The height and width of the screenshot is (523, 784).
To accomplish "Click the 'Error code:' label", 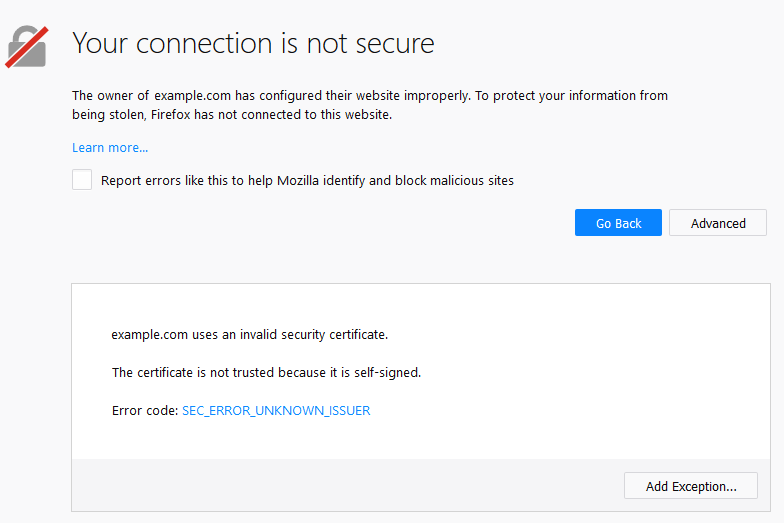I will (144, 411).
